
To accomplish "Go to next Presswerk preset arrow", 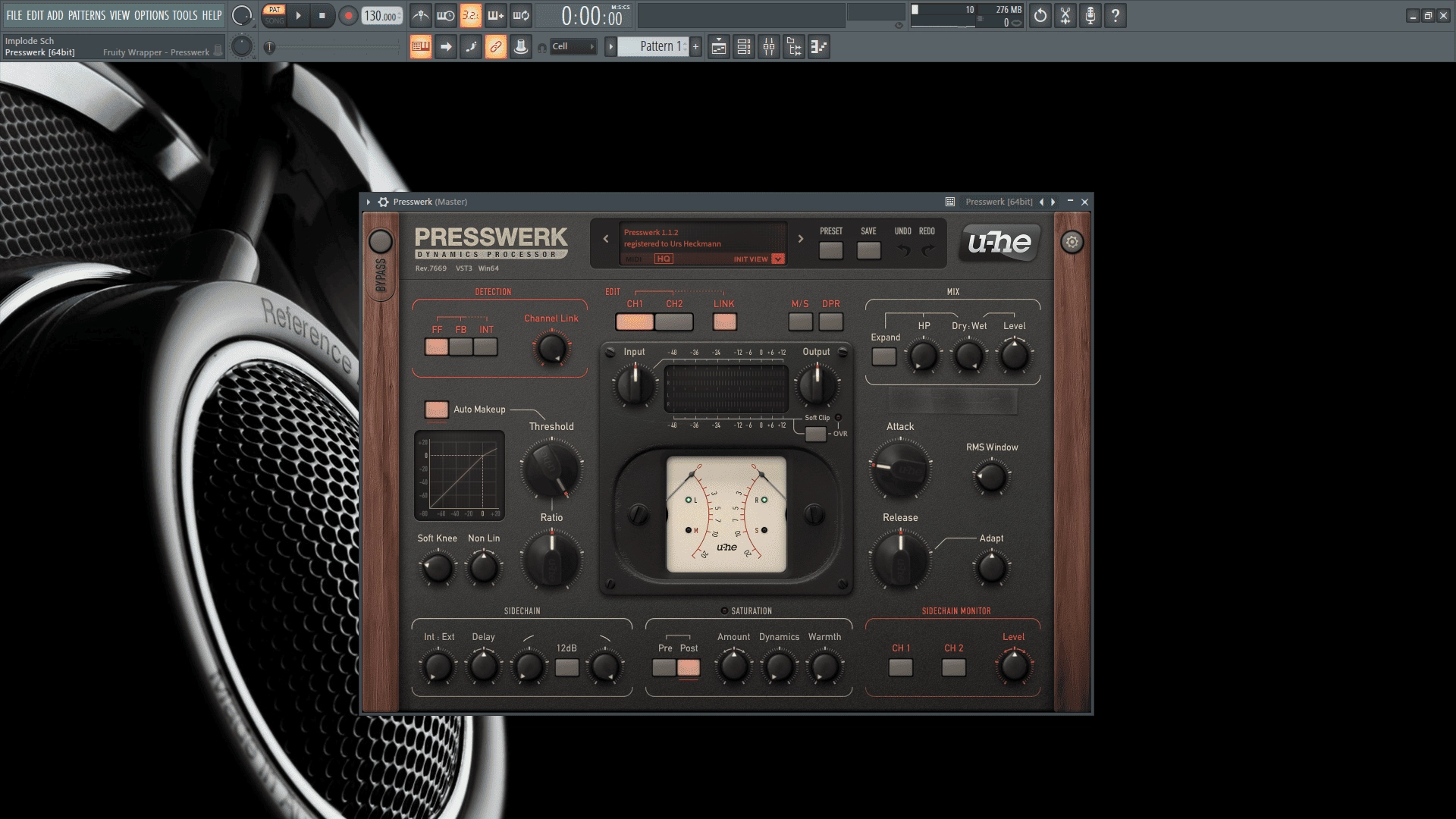I will tap(801, 239).
